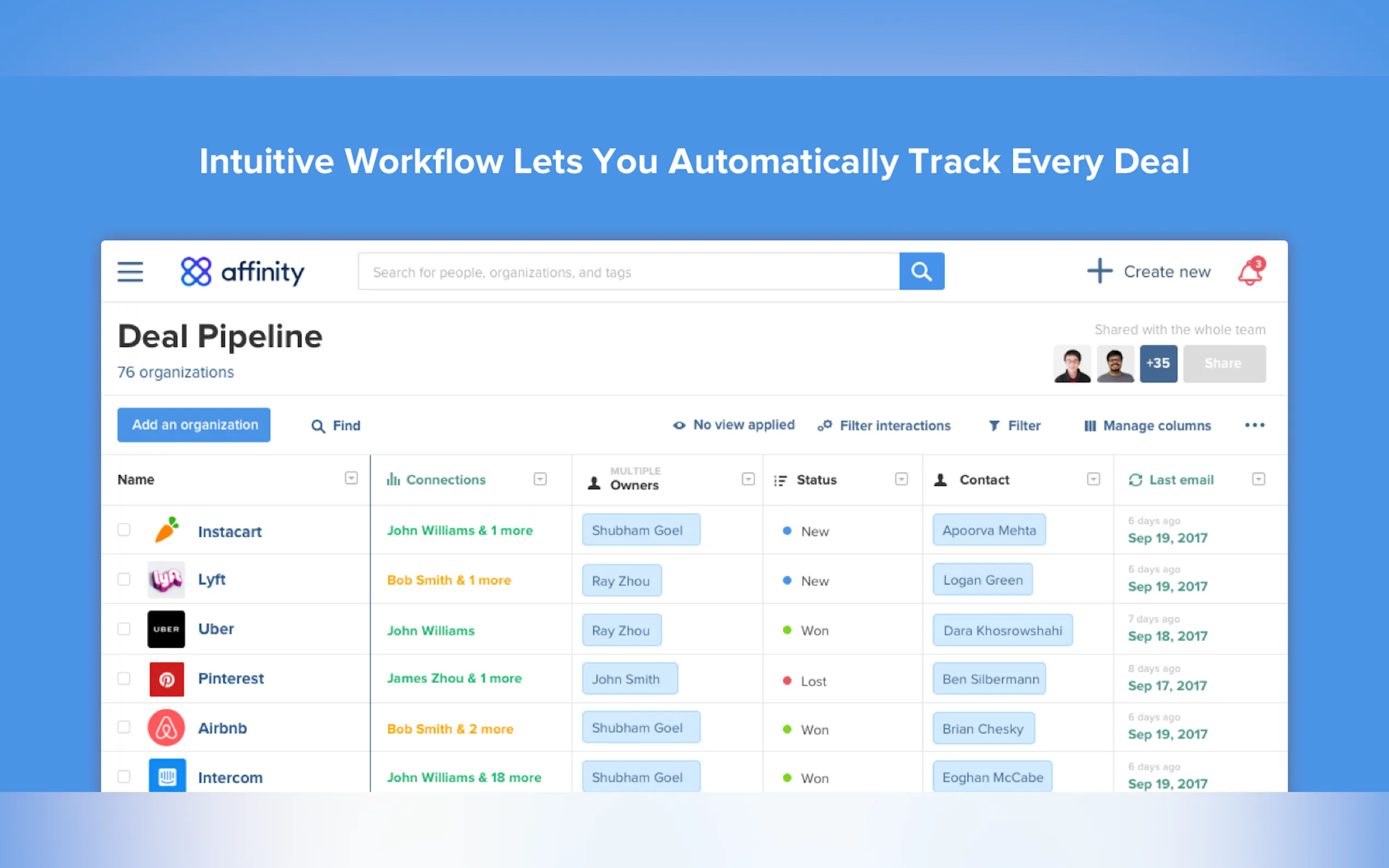Select the Uber row checkbox
This screenshot has width=1389, height=868.
tap(124, 629)
